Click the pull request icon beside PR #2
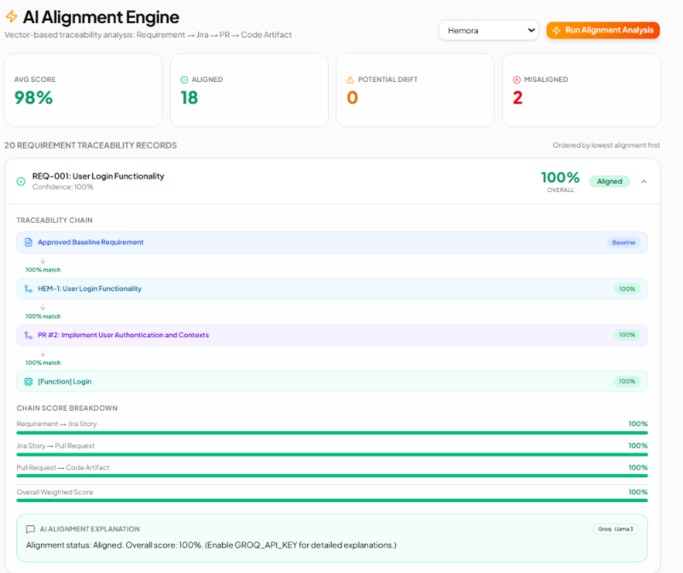The image size is (683, 573). tap(28, 335)
